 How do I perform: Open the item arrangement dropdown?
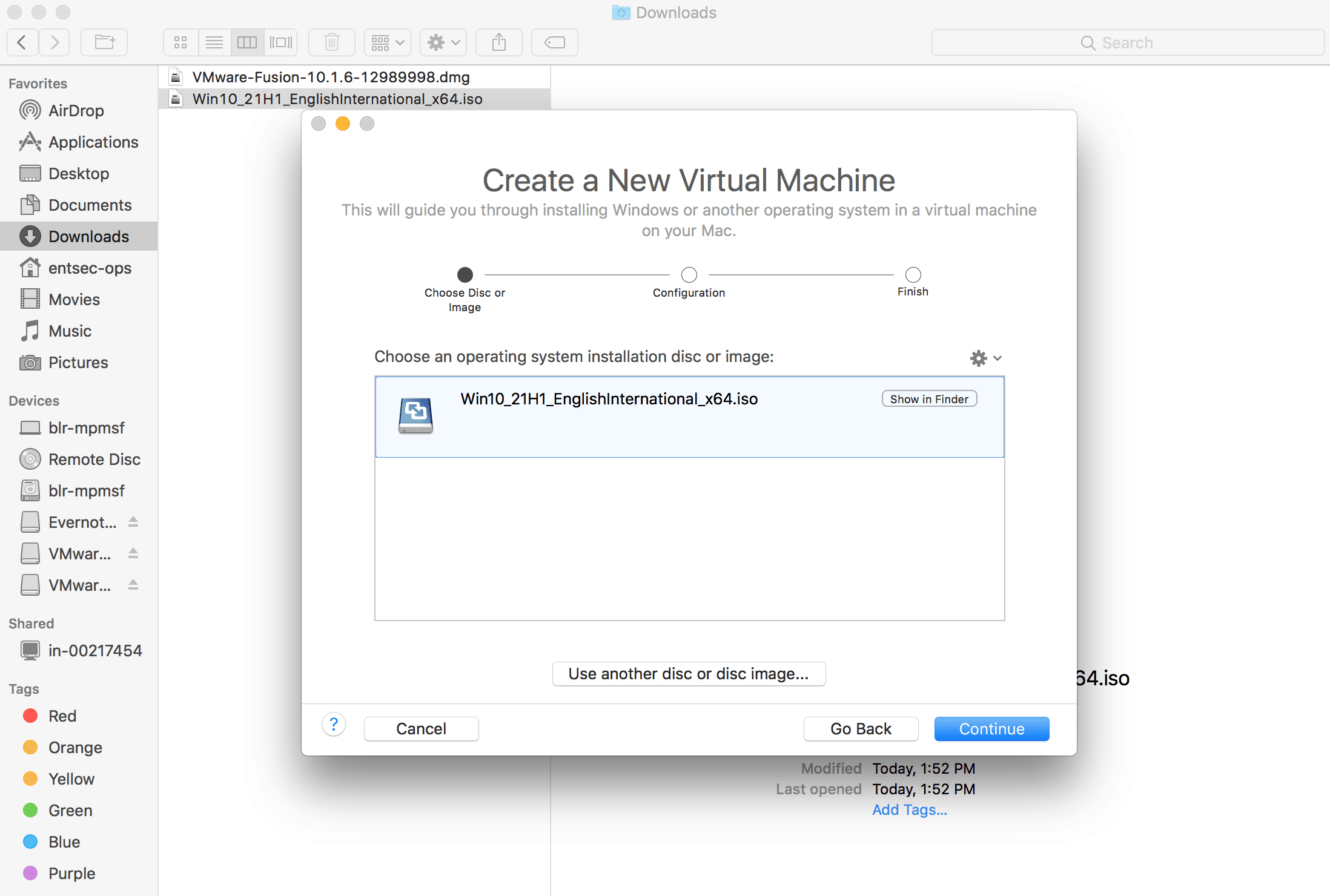coord(388,42)
